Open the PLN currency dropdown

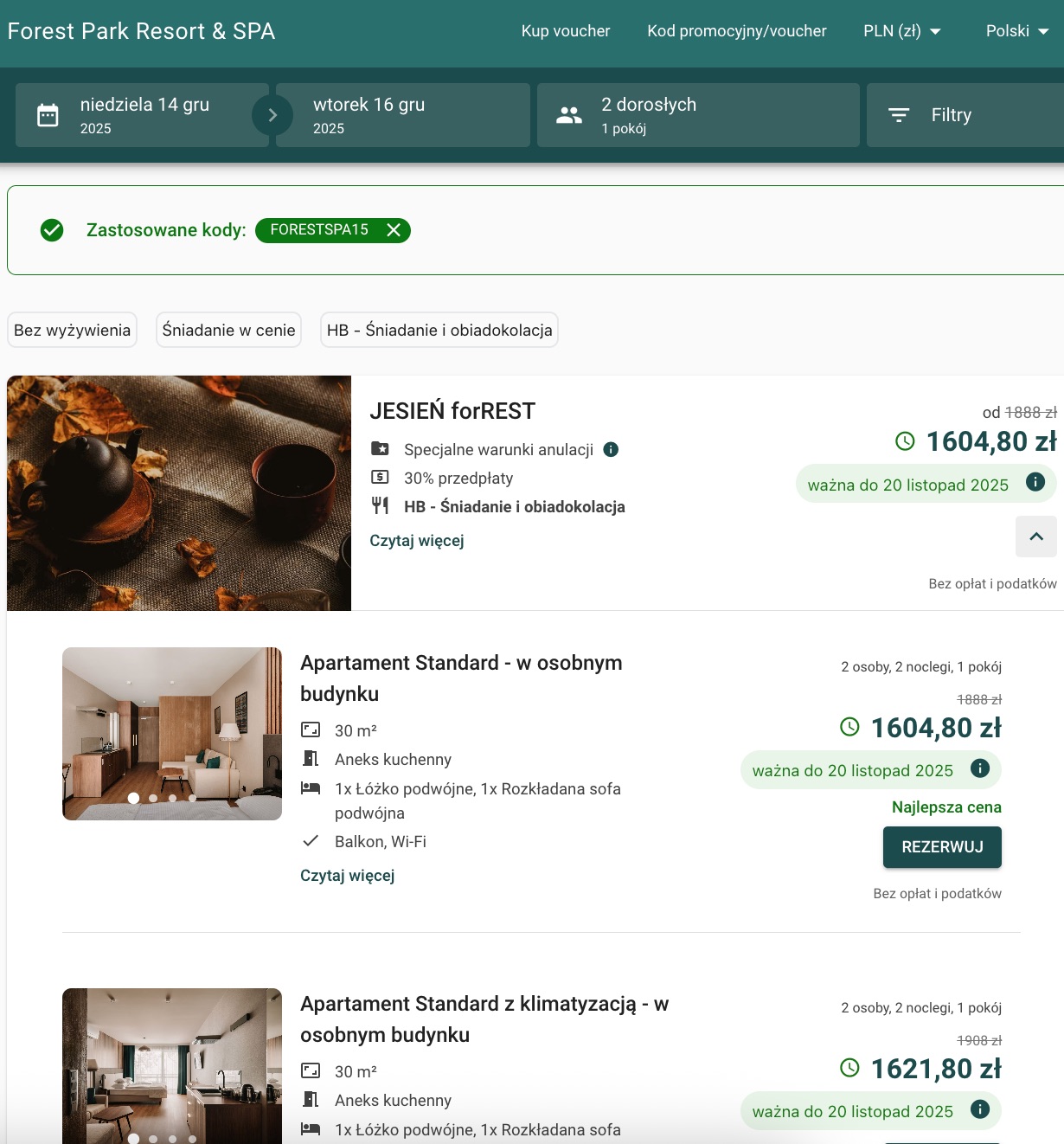901,30
